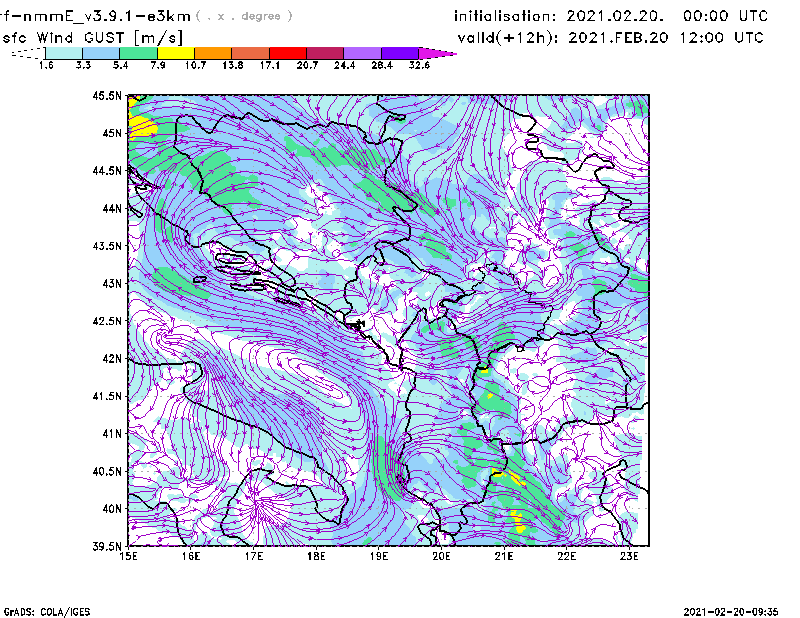This screenshot has height=618, width=800.
Task: Click the 43N latitude label
Action: click(112, 283)
